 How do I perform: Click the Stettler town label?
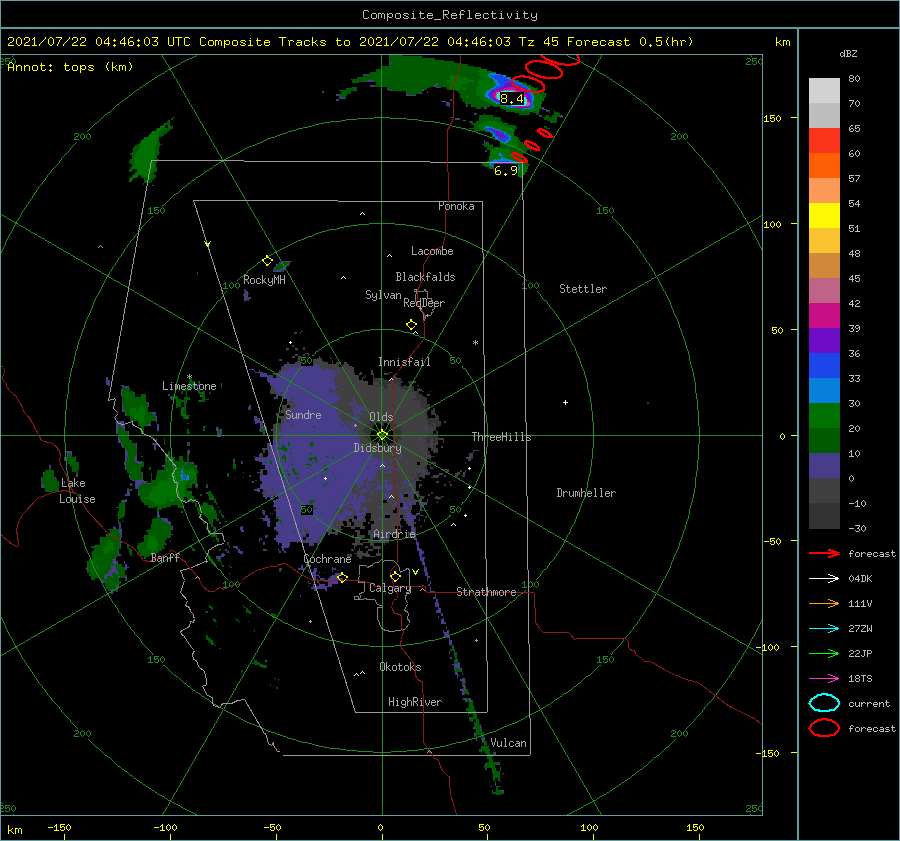(x=583, y=289)
